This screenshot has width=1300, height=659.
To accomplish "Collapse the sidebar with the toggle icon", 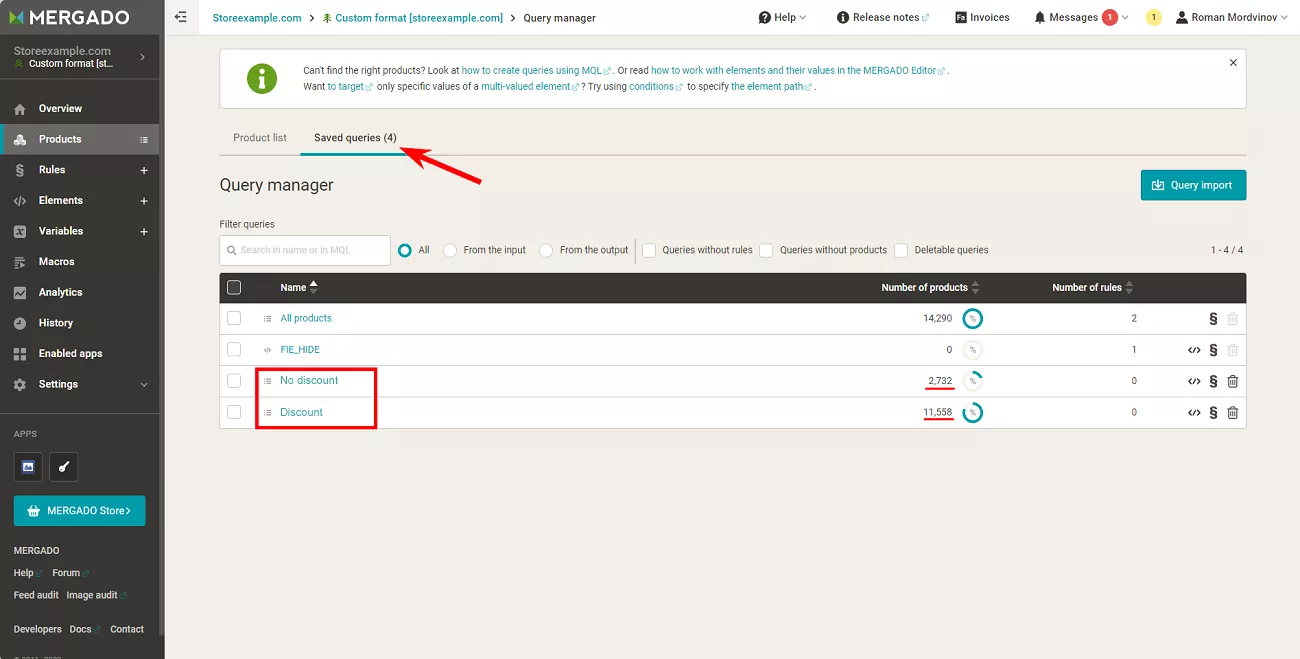I will pyautogui.click(x=180, y=17).
